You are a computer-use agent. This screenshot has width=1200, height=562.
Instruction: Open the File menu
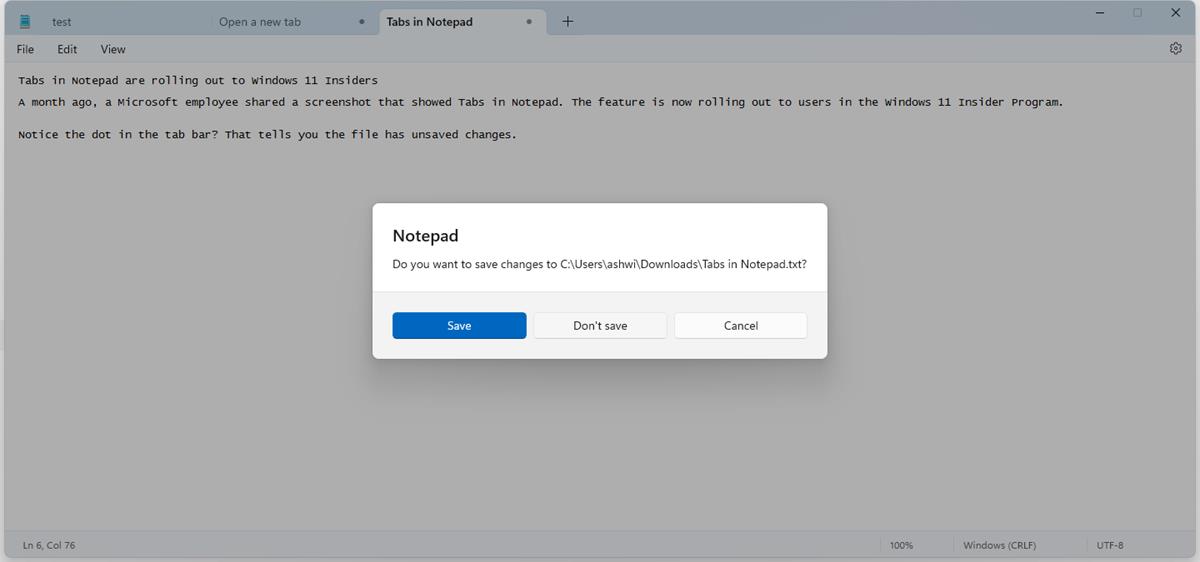(x=25, y=49)
